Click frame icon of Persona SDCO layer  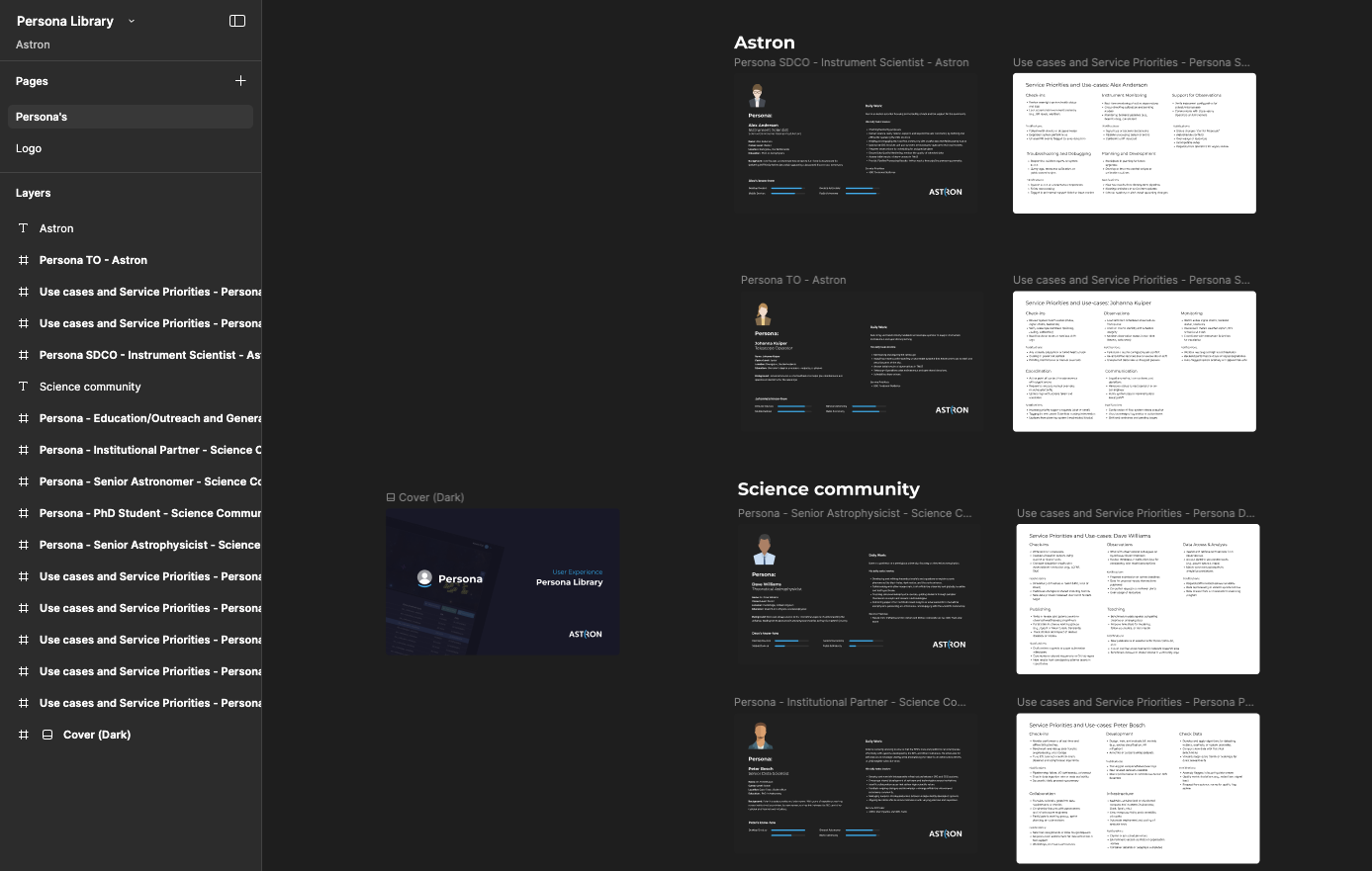click(x=24, y=355)
